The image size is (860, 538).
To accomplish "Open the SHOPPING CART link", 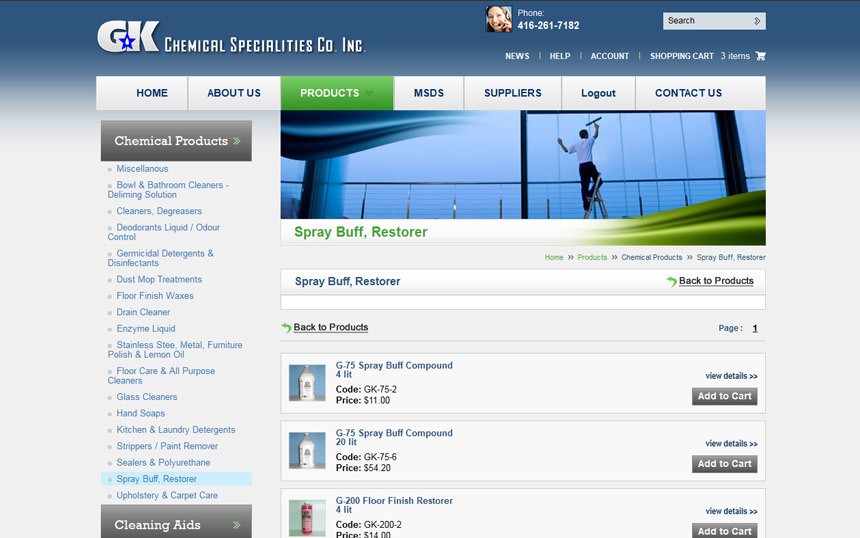I will 682,56.
